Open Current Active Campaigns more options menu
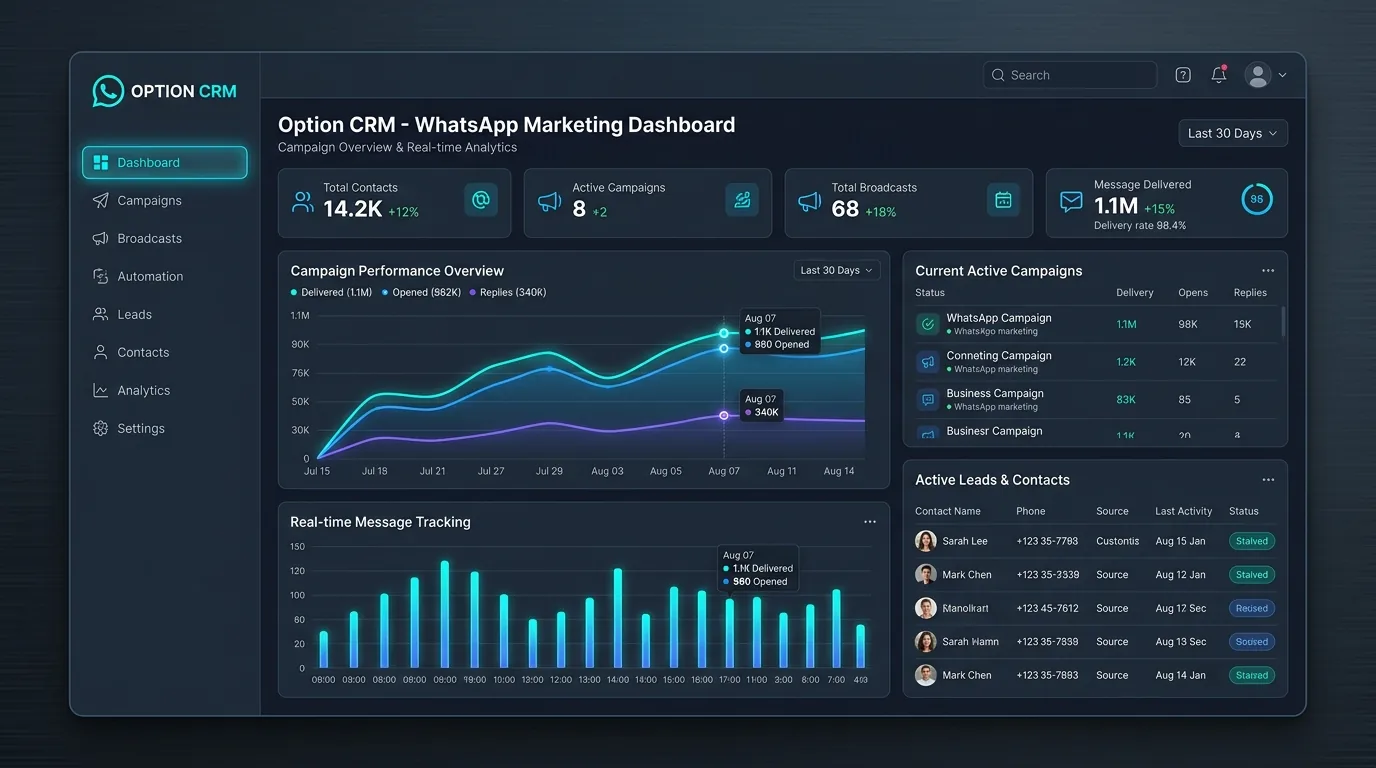Viewport: 1376px width, 768px height. 1268,271
